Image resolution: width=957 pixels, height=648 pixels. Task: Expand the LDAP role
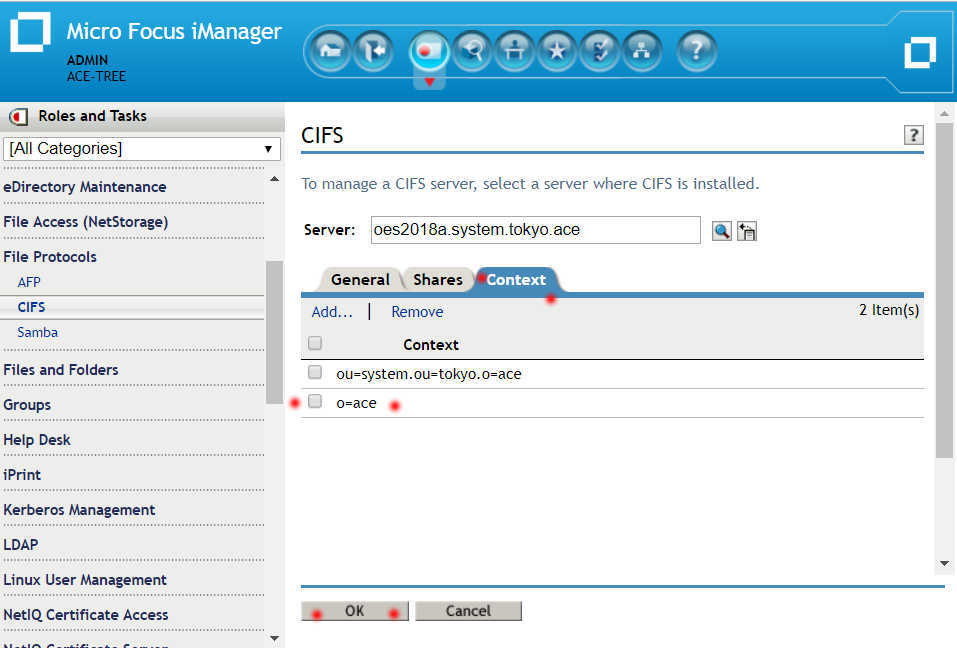[x=21, y=545]
